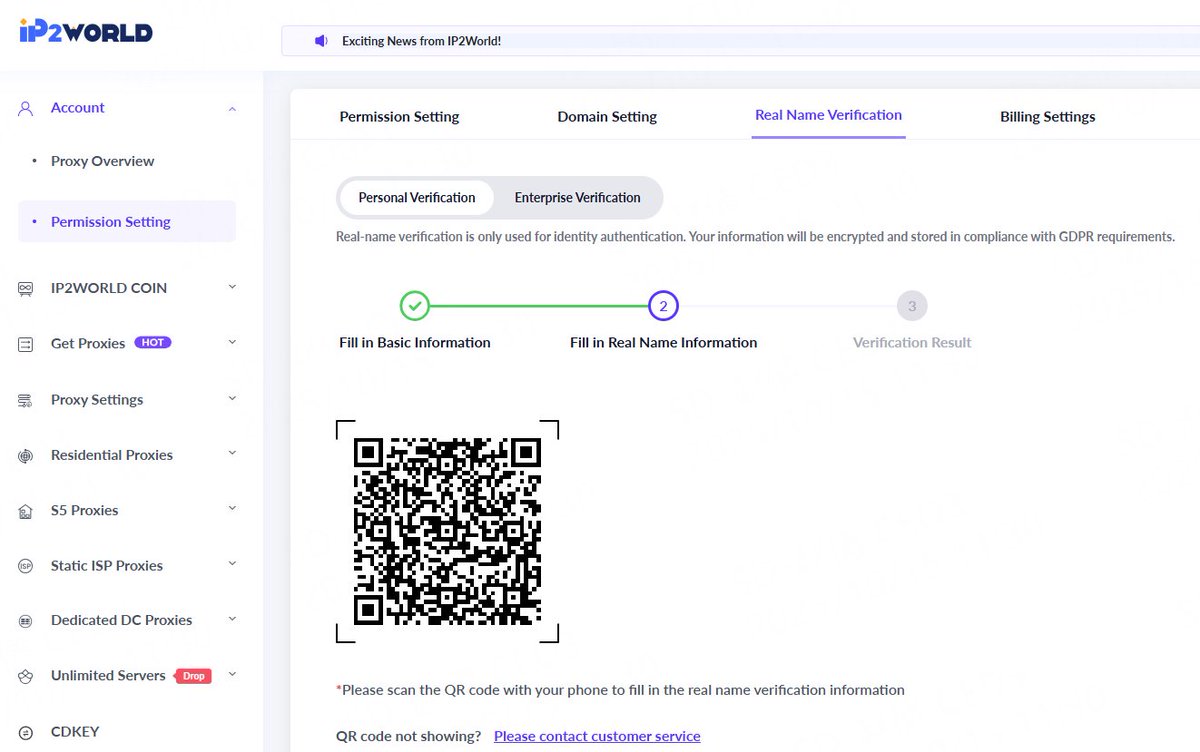Click the S5 Proxies sidebar label
The height and width of the screenshot is (752, 1200).
point(84,510)
